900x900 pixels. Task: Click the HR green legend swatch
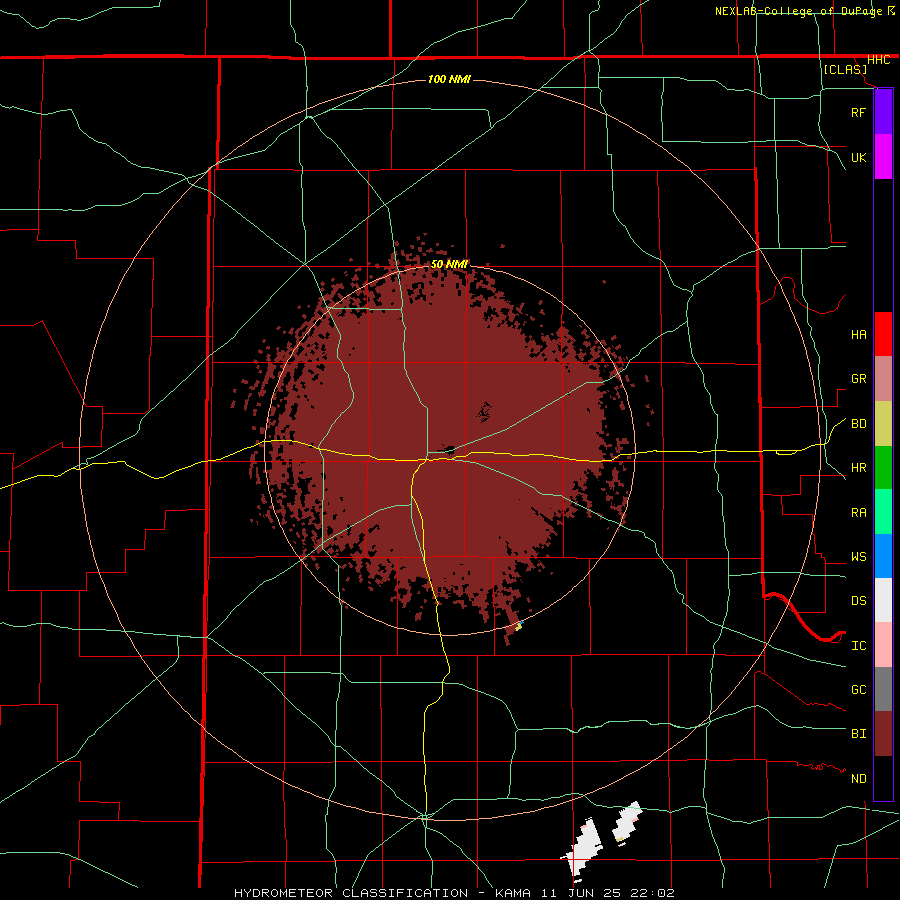pyautogui.click(x=883, y=467)
